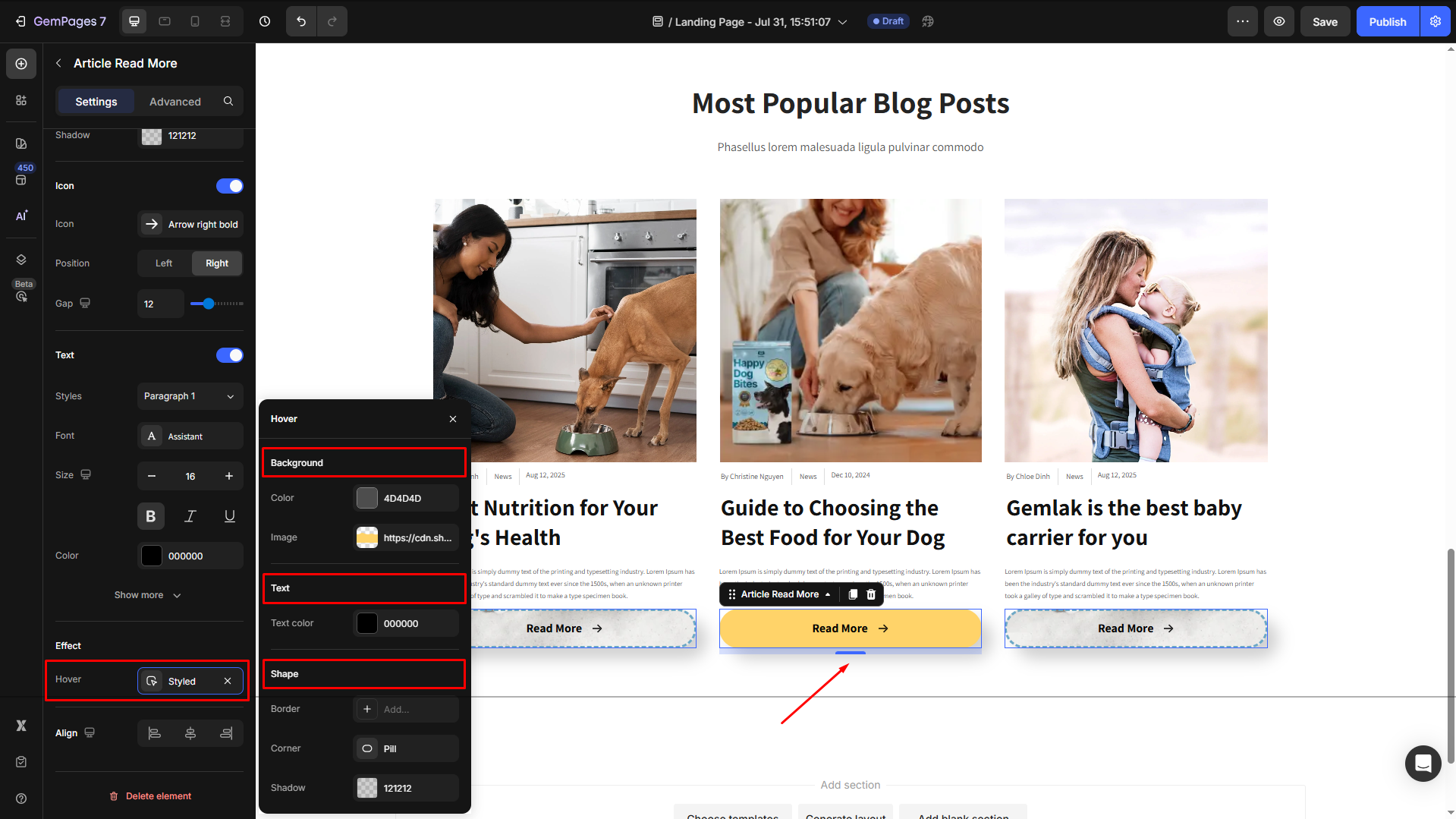Screen dimensions: 1456x819
Task: Open the live chat support bubble
Action: click(1423, 764)
